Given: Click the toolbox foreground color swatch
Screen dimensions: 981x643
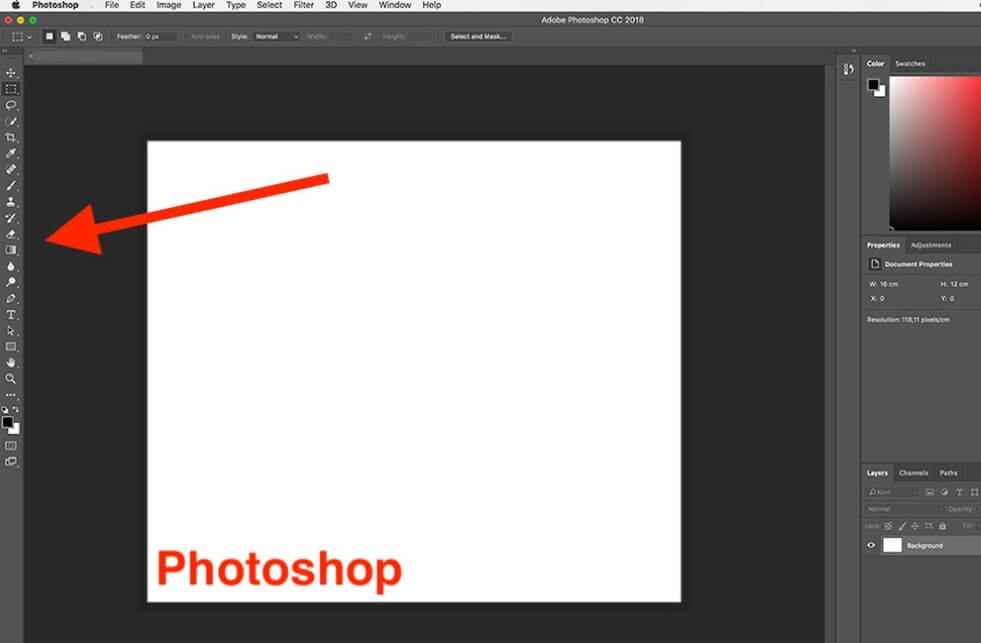Looking at the screenshot, I should click(x=7, y=423).
